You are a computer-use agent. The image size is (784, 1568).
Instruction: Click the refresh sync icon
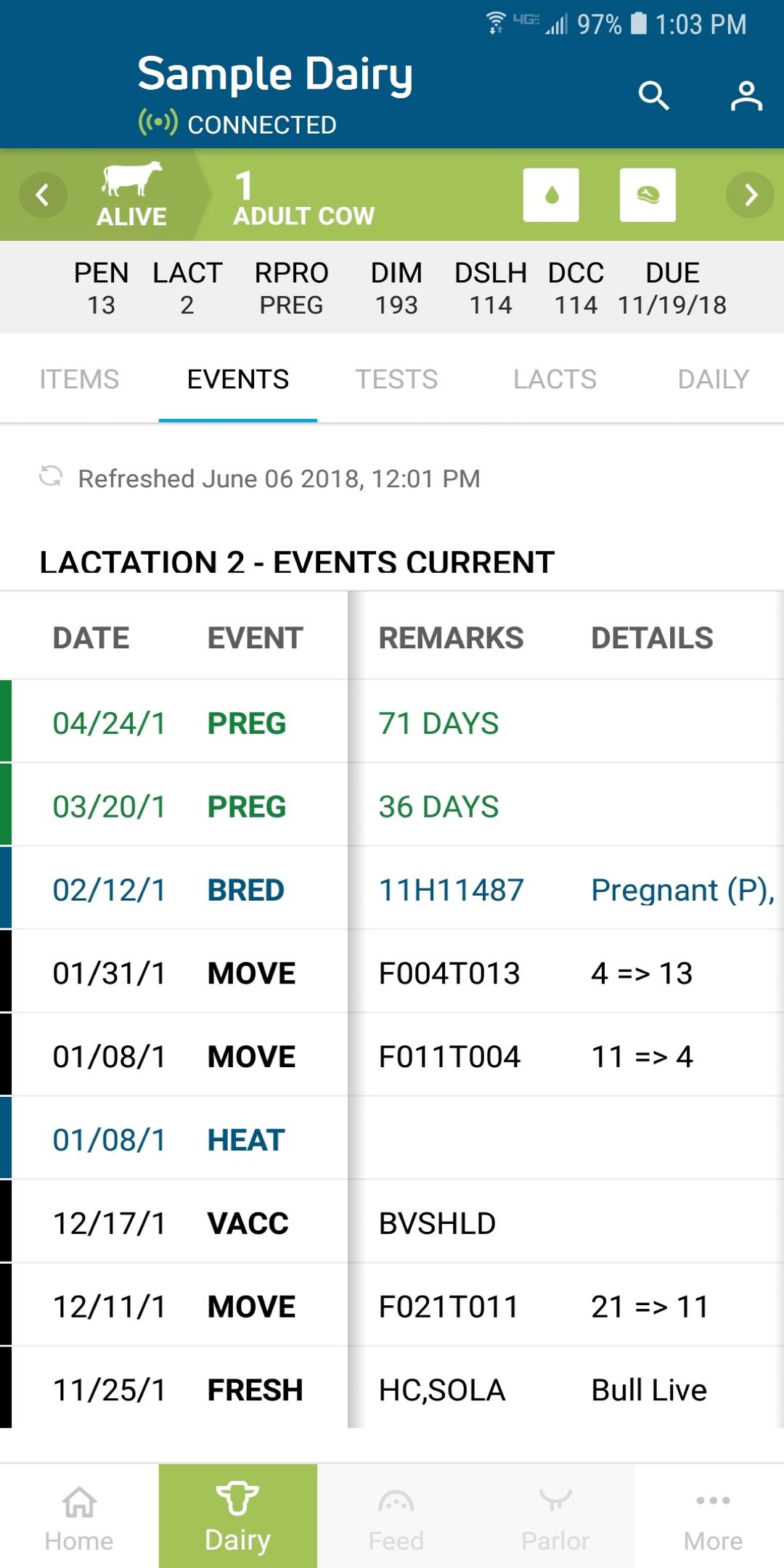tap(50, 477)
